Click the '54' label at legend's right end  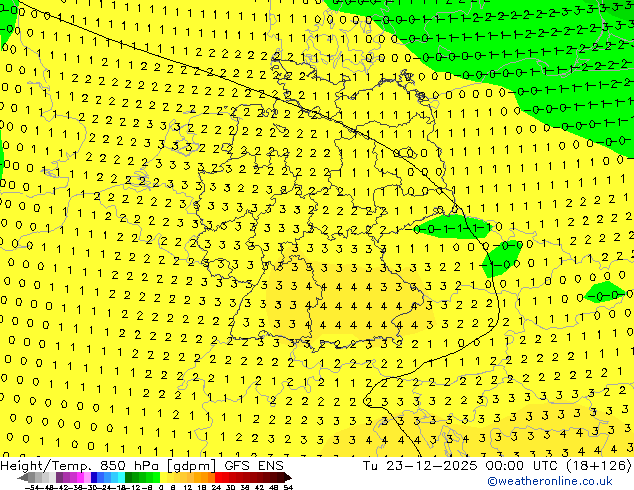[288, 488]
